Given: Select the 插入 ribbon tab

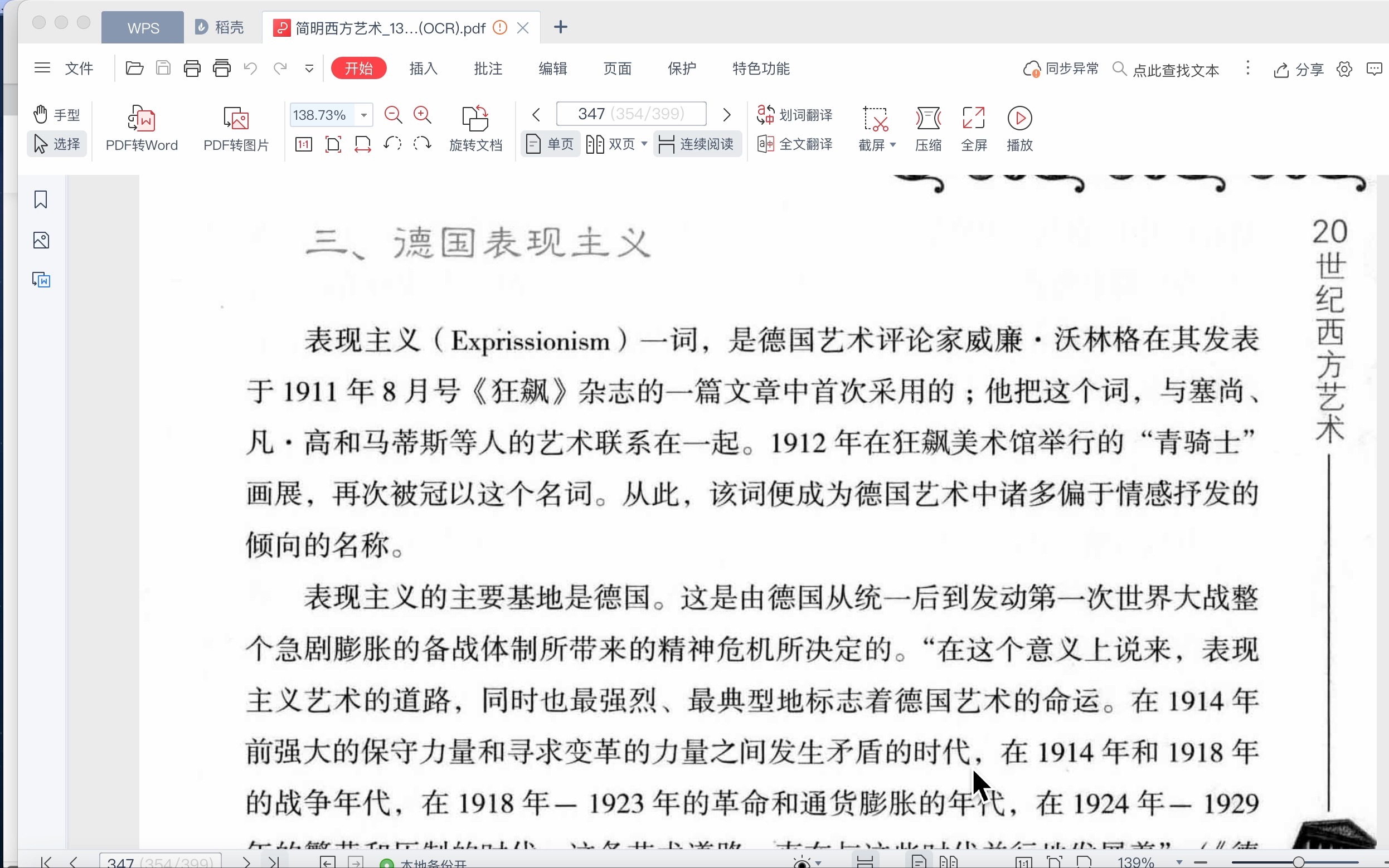Looking at the screenshot, I should pos(424,69).
